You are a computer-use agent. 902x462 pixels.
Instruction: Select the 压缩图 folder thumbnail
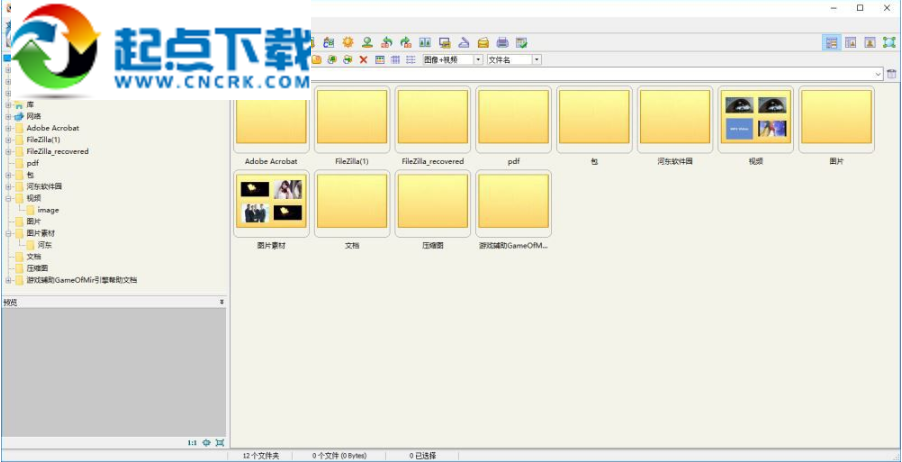point(433,204)
